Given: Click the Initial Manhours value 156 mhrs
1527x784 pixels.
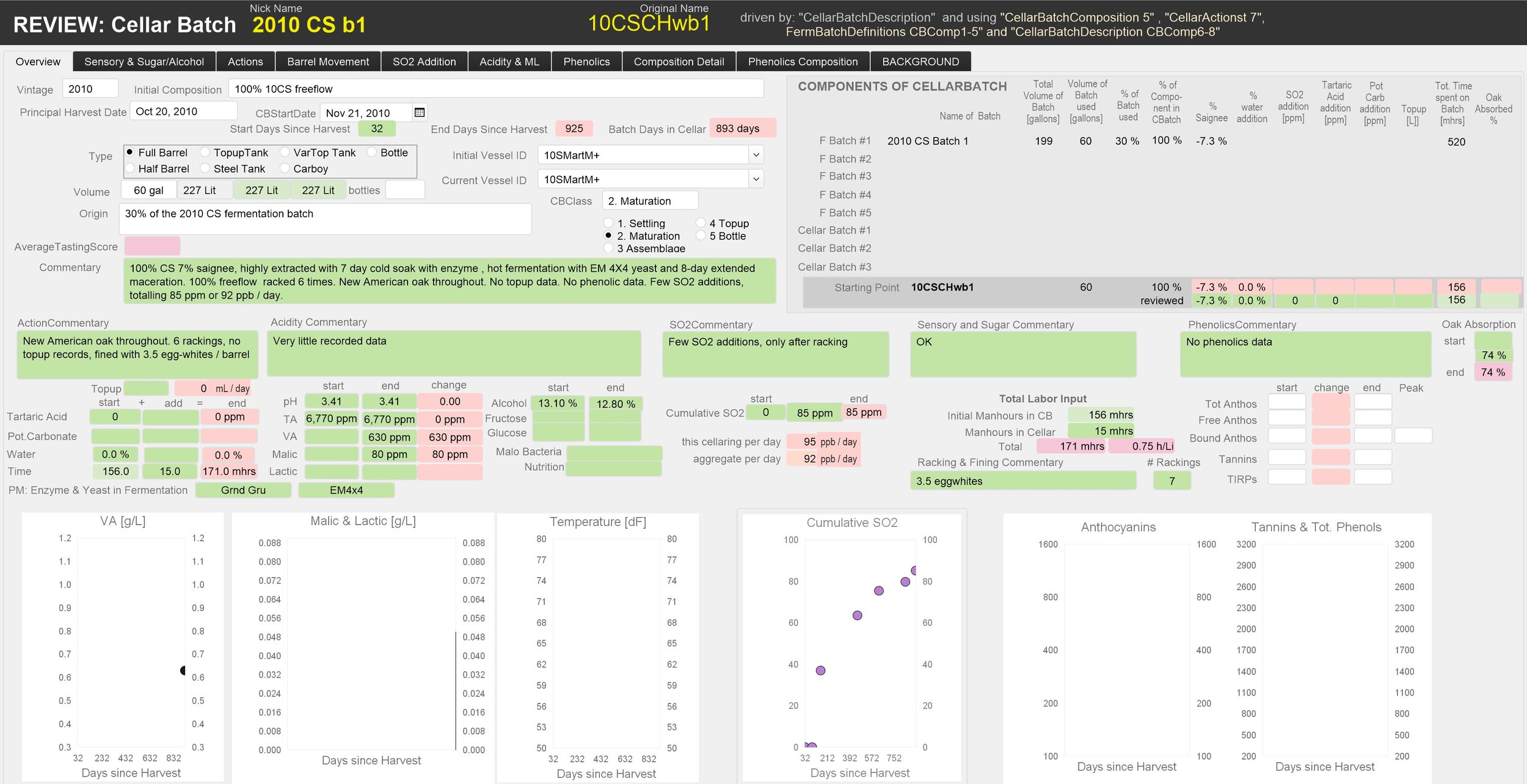Looking at the screenshot, I should (1101, 415).
